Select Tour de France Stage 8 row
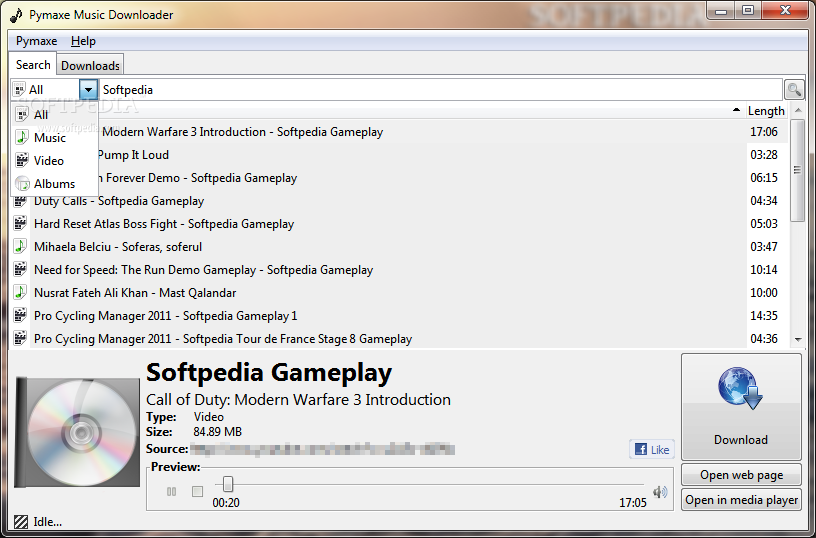 pos(399,338)
